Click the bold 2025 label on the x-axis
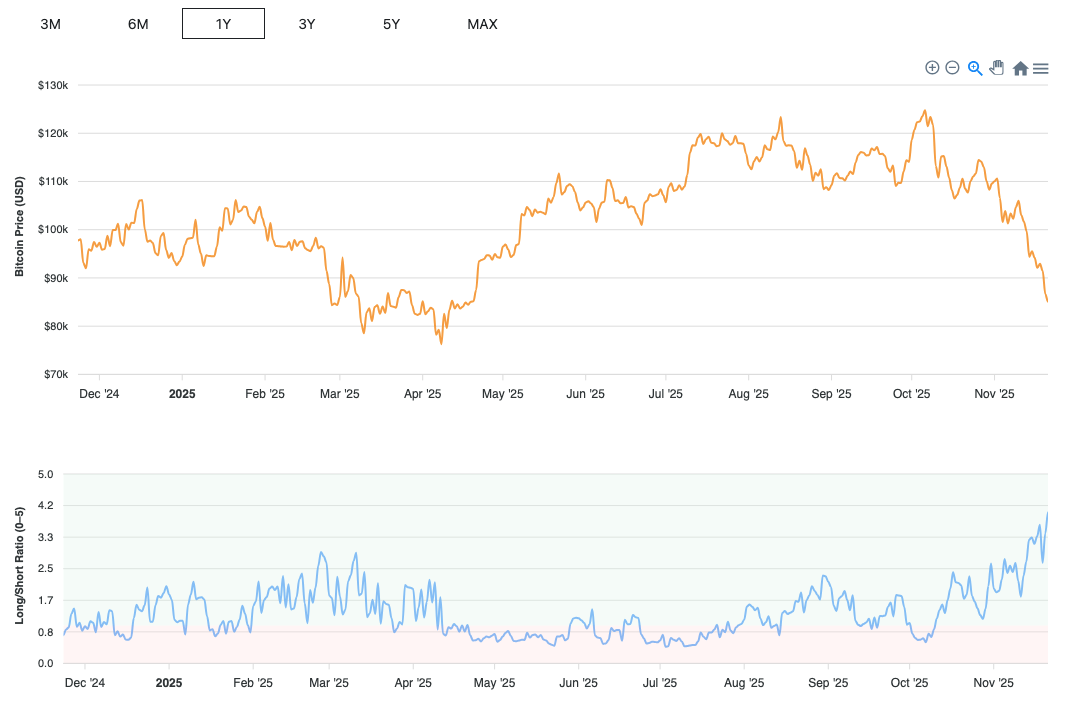The width and height of the screenshot is (1067, 706). click(x=182, y=394)
